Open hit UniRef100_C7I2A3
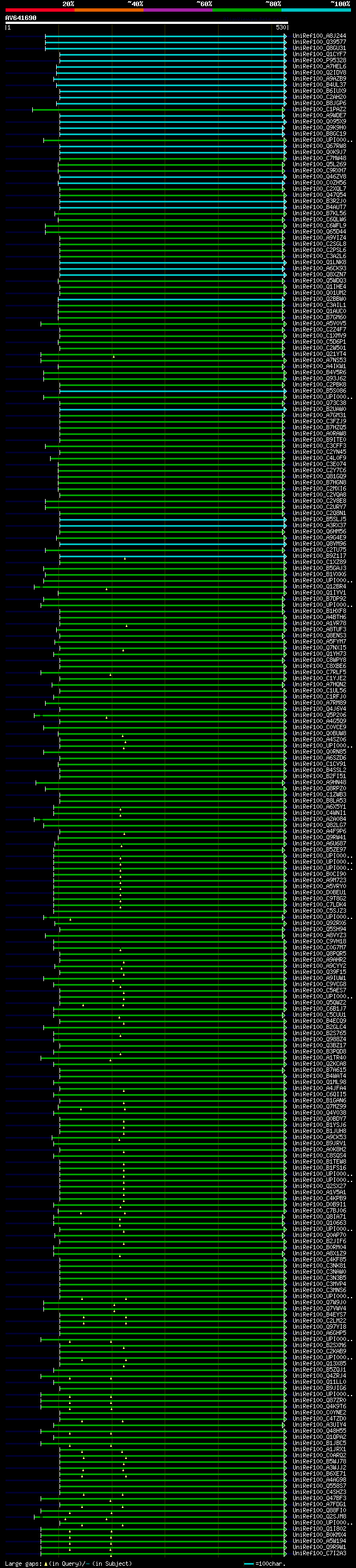The height and width of the screenshot is (1568, 356). pos(319,1554)
